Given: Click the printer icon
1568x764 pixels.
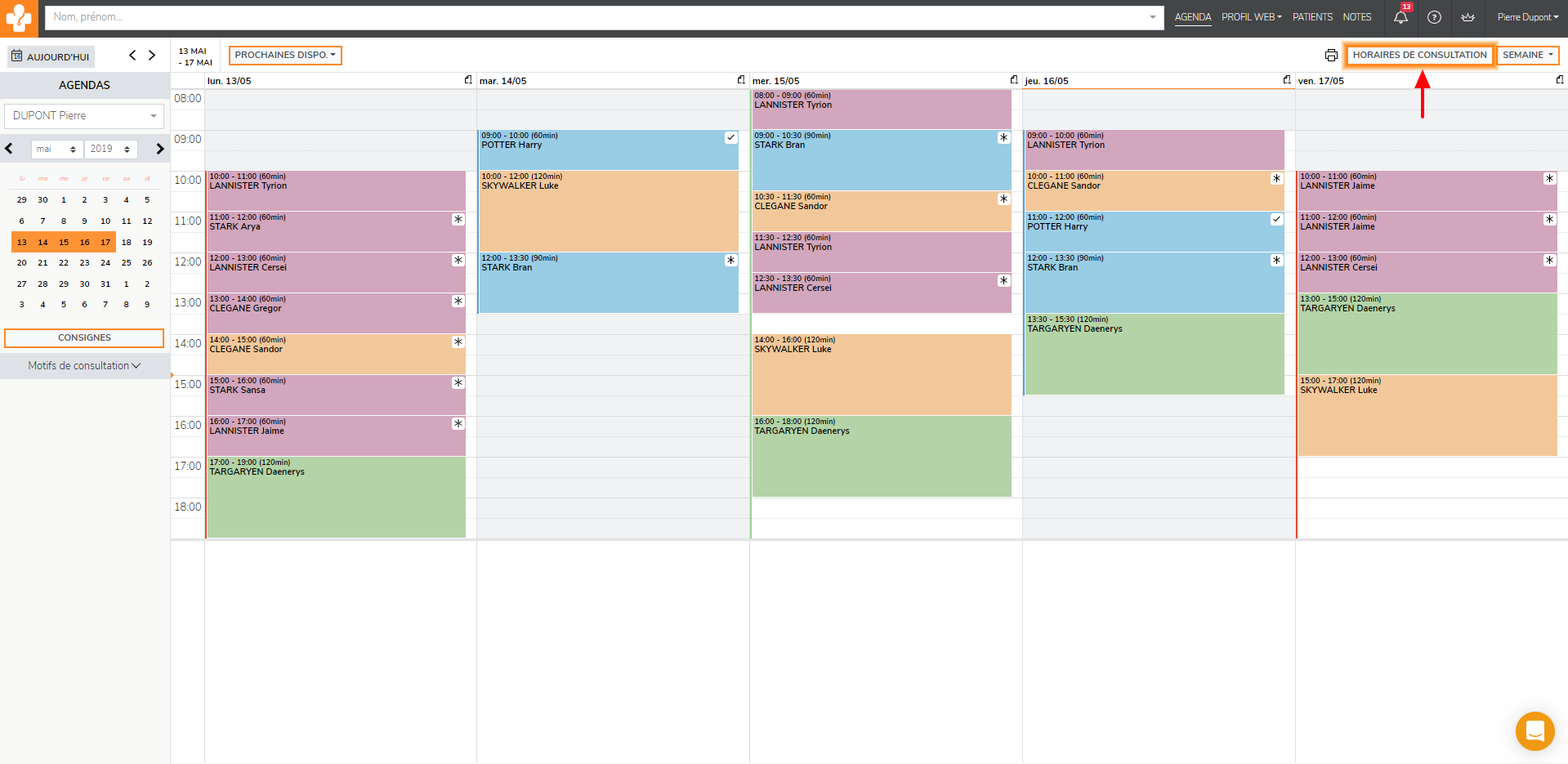Looking at the screenshot, I should [1331, 56].
